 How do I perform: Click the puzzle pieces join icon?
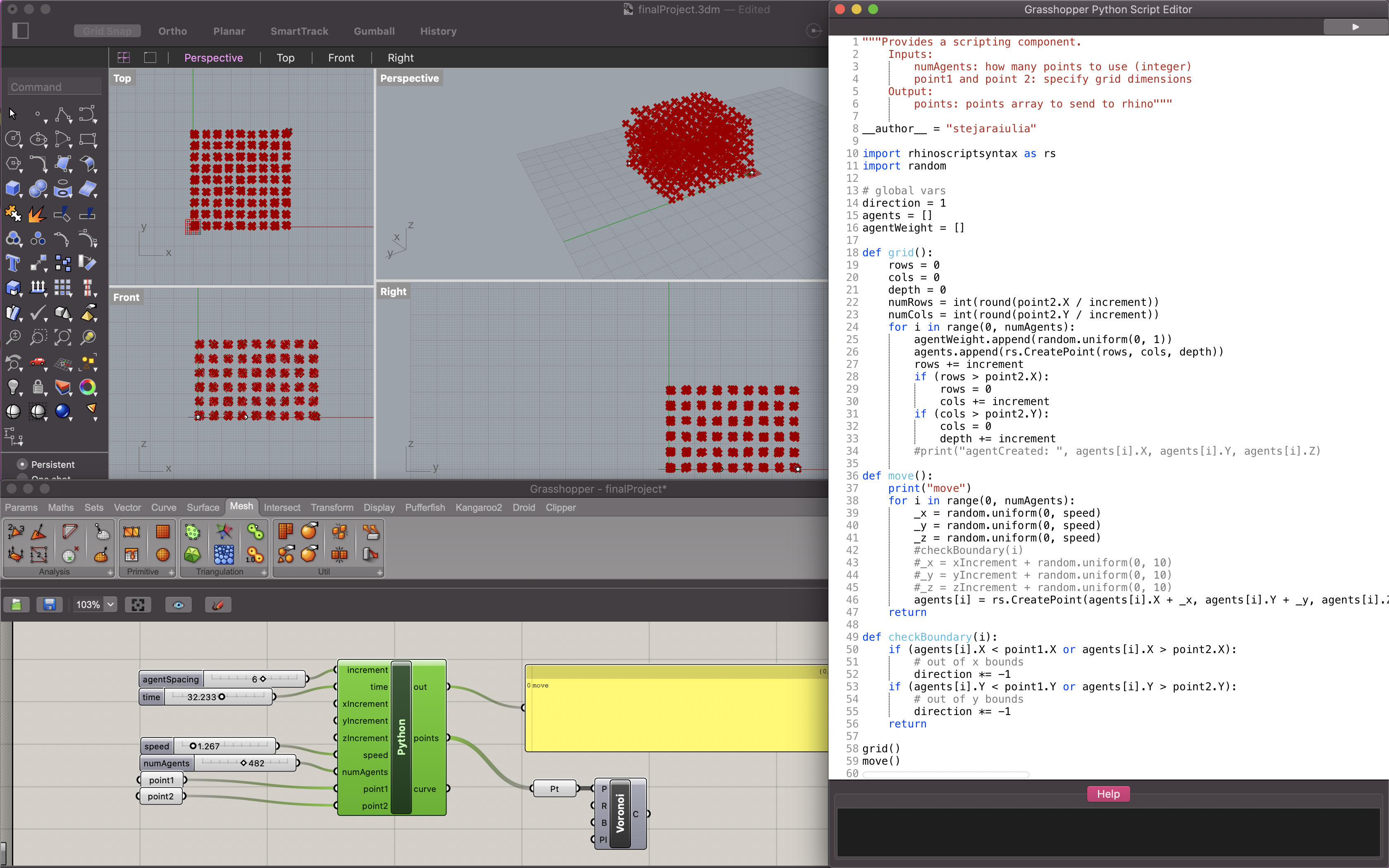(13, 214)
